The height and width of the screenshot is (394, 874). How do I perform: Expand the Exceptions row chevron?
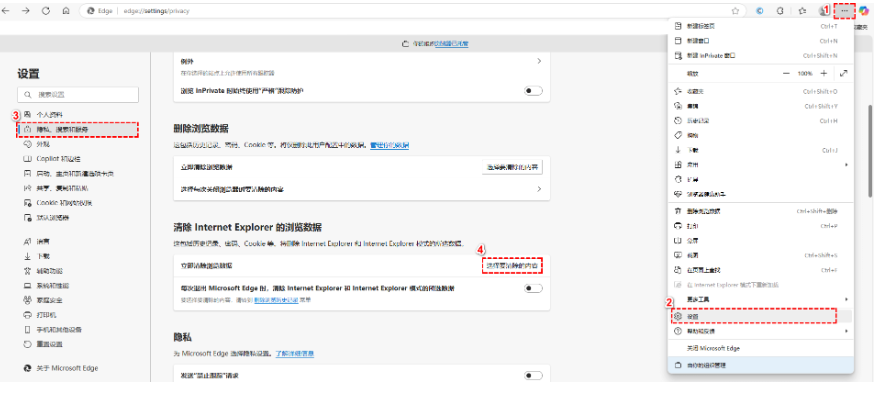tap(539, 61)
